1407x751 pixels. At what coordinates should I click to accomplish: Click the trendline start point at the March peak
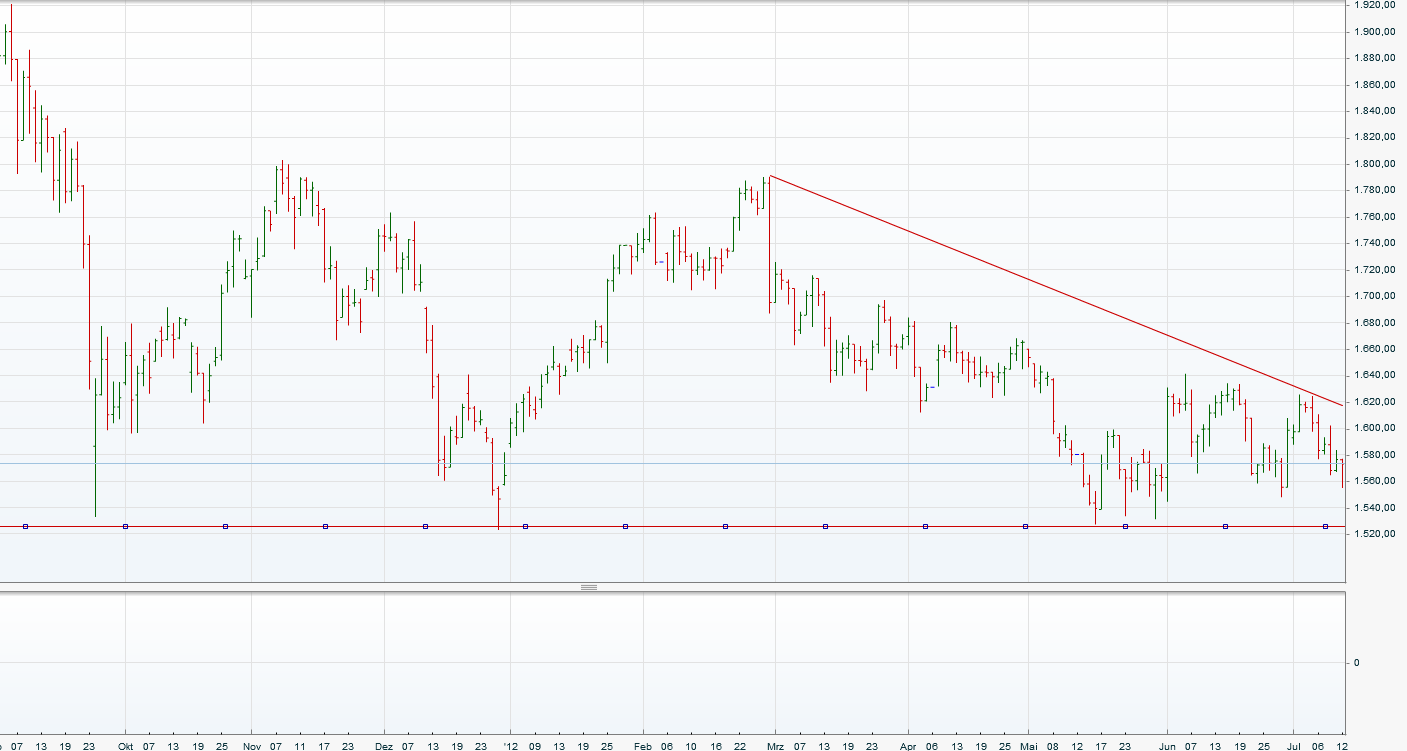[x=771, y=176]
